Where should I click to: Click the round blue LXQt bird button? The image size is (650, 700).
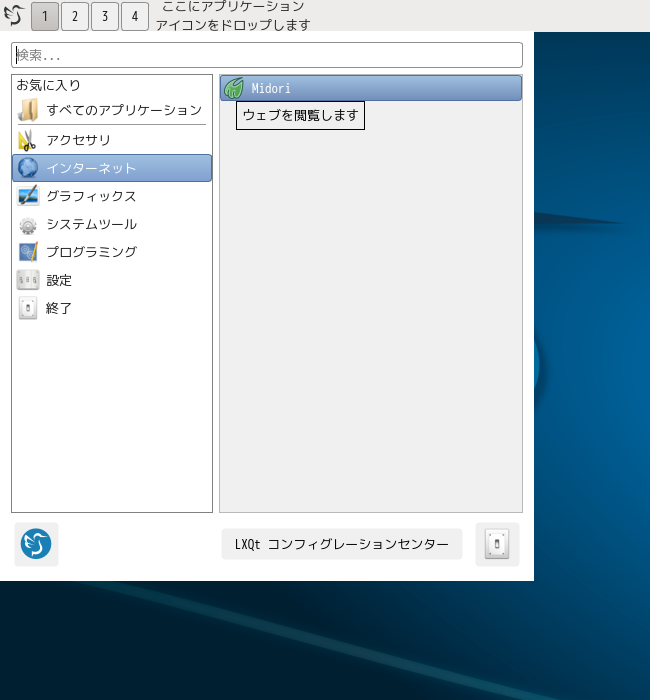click(36, 544)
